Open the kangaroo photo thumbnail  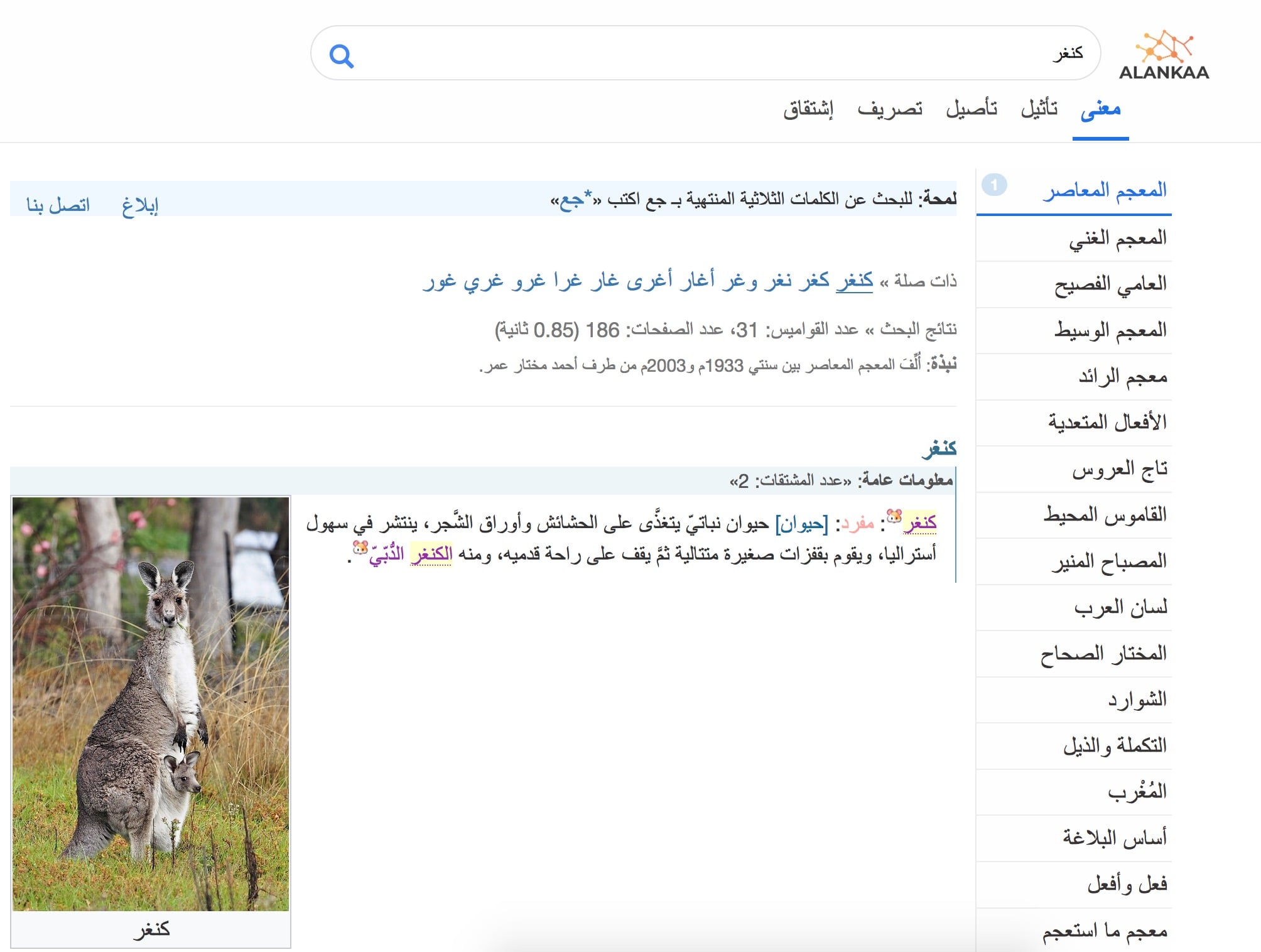tap(151, 703)
